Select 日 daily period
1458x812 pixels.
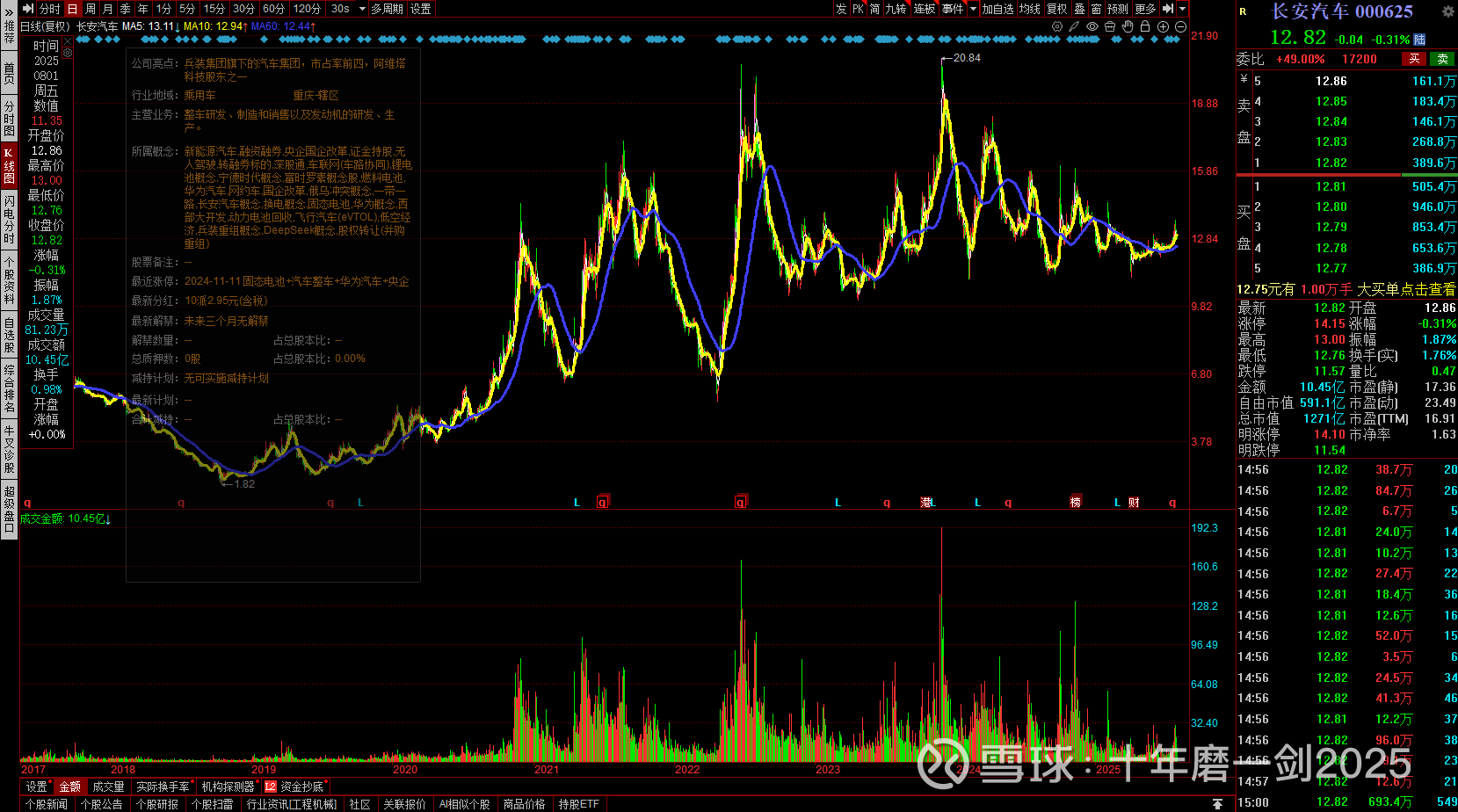(x=72, y=9)
